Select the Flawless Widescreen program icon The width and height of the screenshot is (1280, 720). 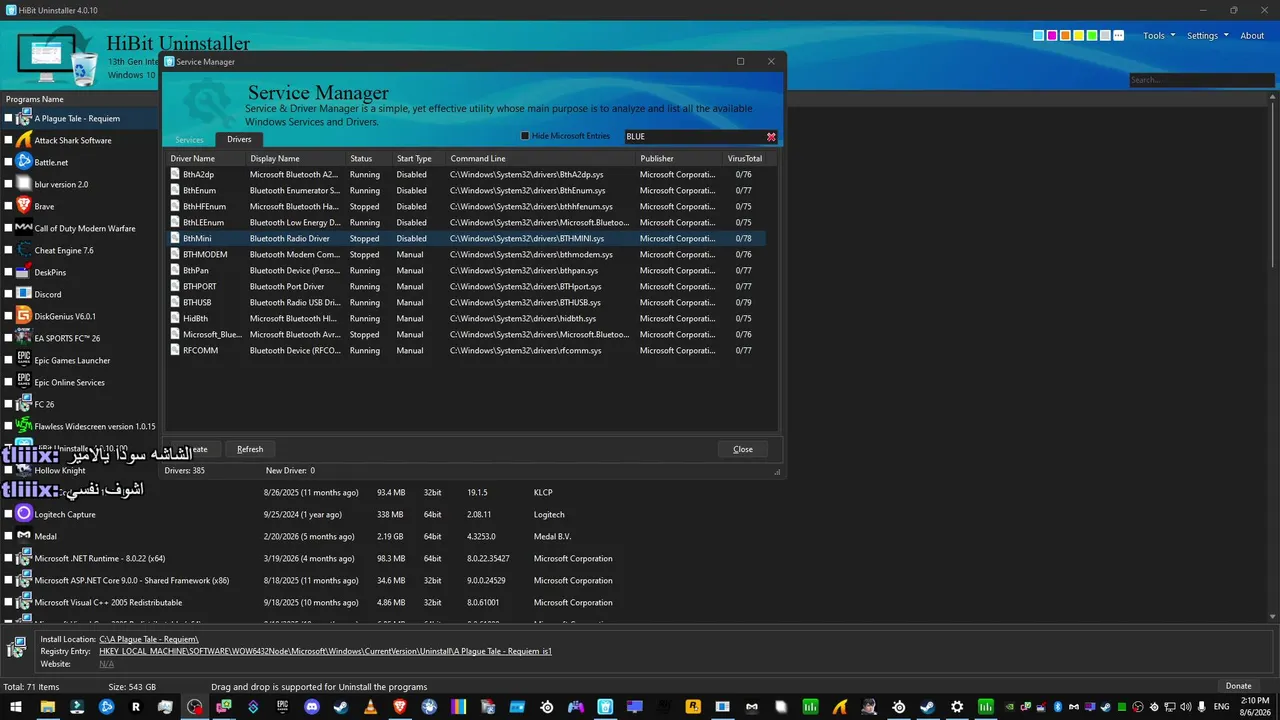point(24,426)
